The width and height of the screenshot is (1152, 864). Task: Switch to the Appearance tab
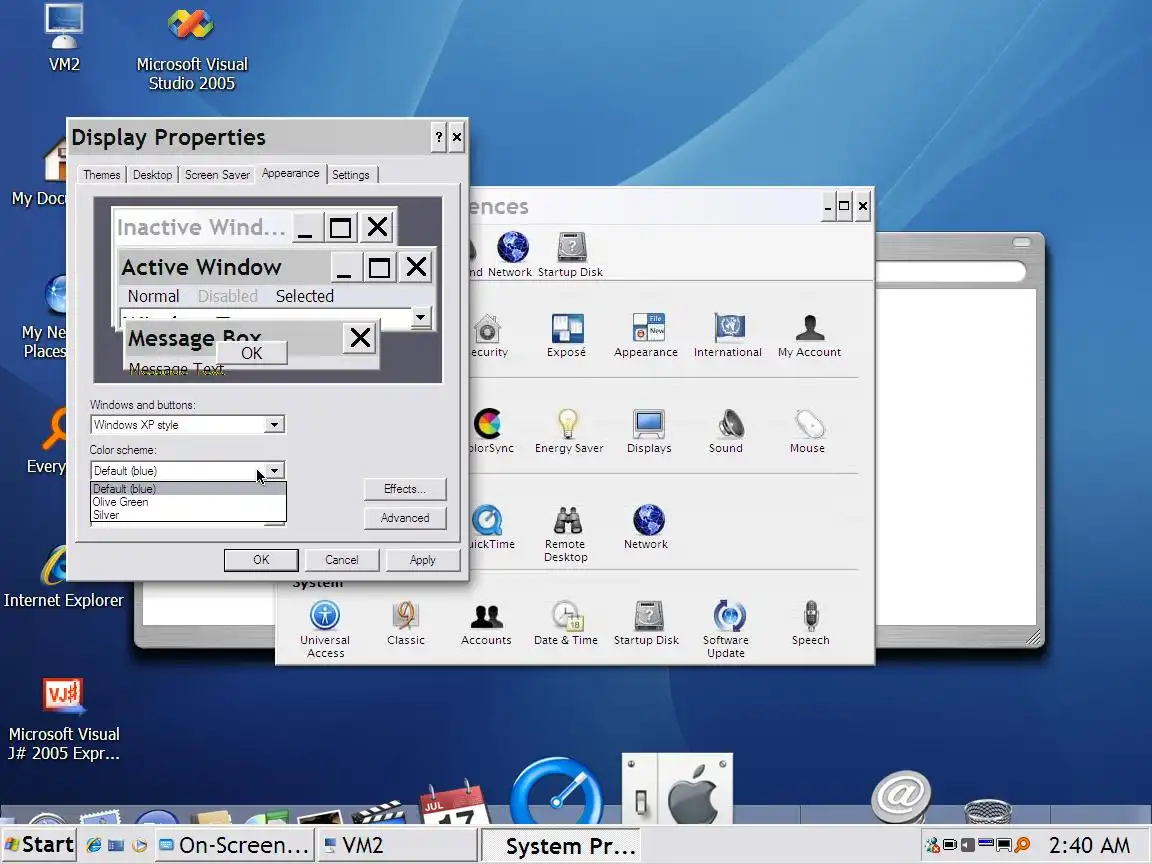pyautogui.click(x=290, y=173)
